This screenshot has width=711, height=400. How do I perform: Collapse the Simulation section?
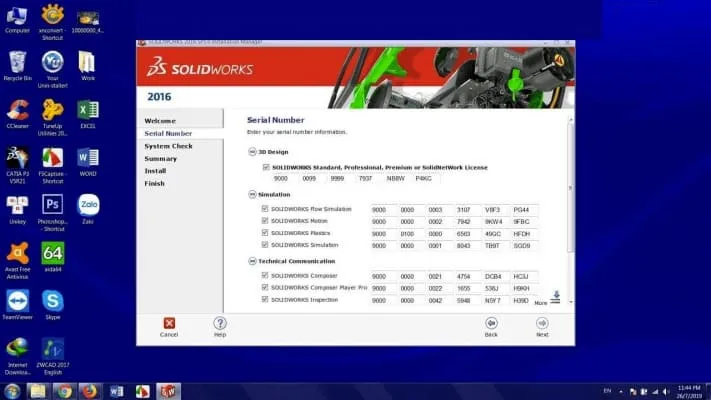252,194
